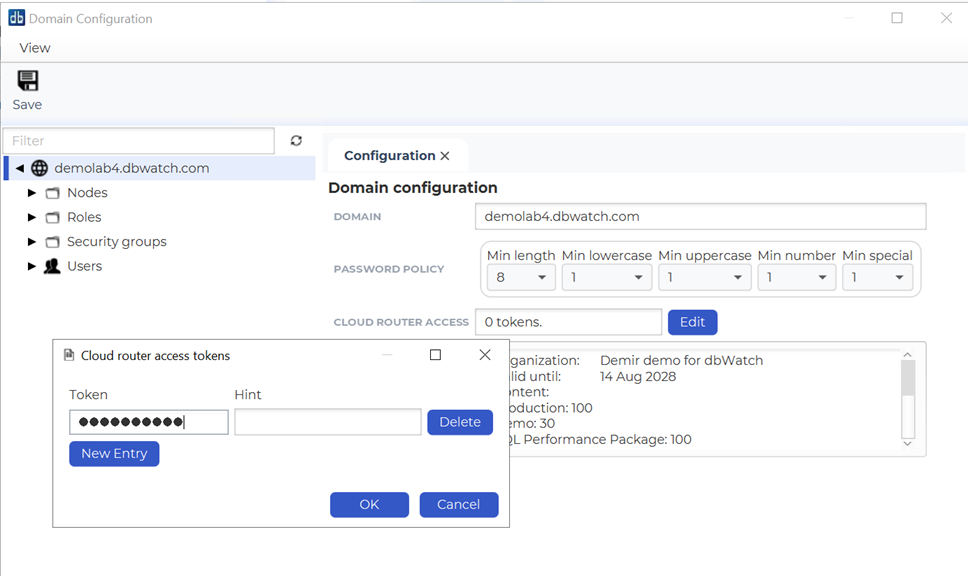Viewport: 968px width, 576px height.
Task: Expand the Nodes tree item
Action: coord(32,193)
